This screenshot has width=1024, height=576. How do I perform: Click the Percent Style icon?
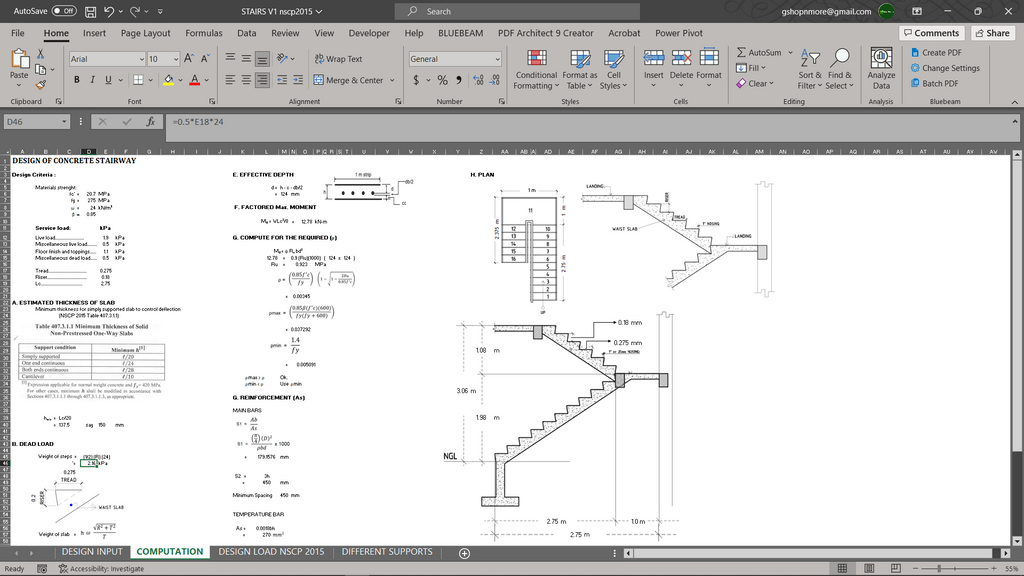pos(443,80)
